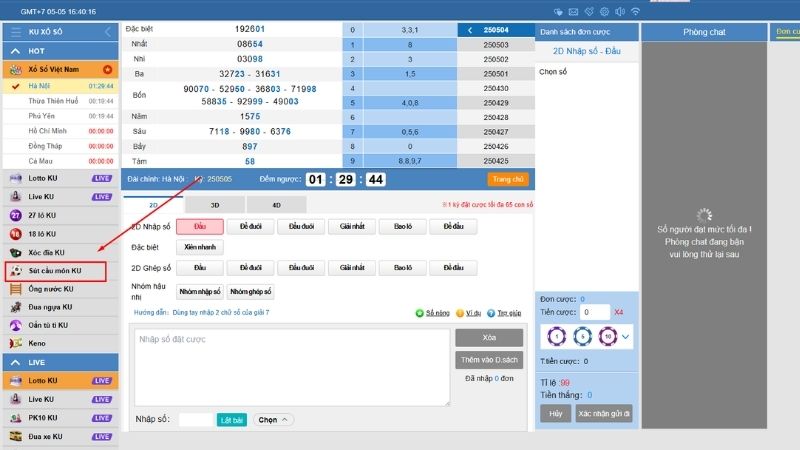This screenshot has width=800, height=450.
Task: Open the Chọn dropdown
Action: (x=273, y=420)
